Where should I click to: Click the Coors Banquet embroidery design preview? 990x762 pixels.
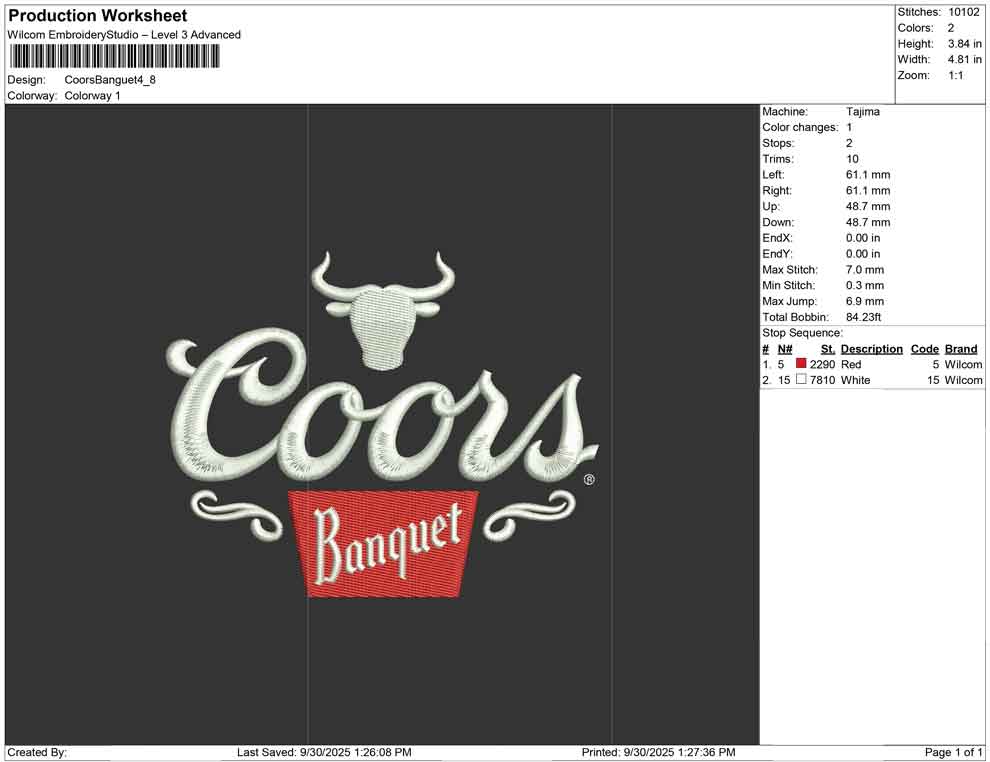tap(383, 425)
